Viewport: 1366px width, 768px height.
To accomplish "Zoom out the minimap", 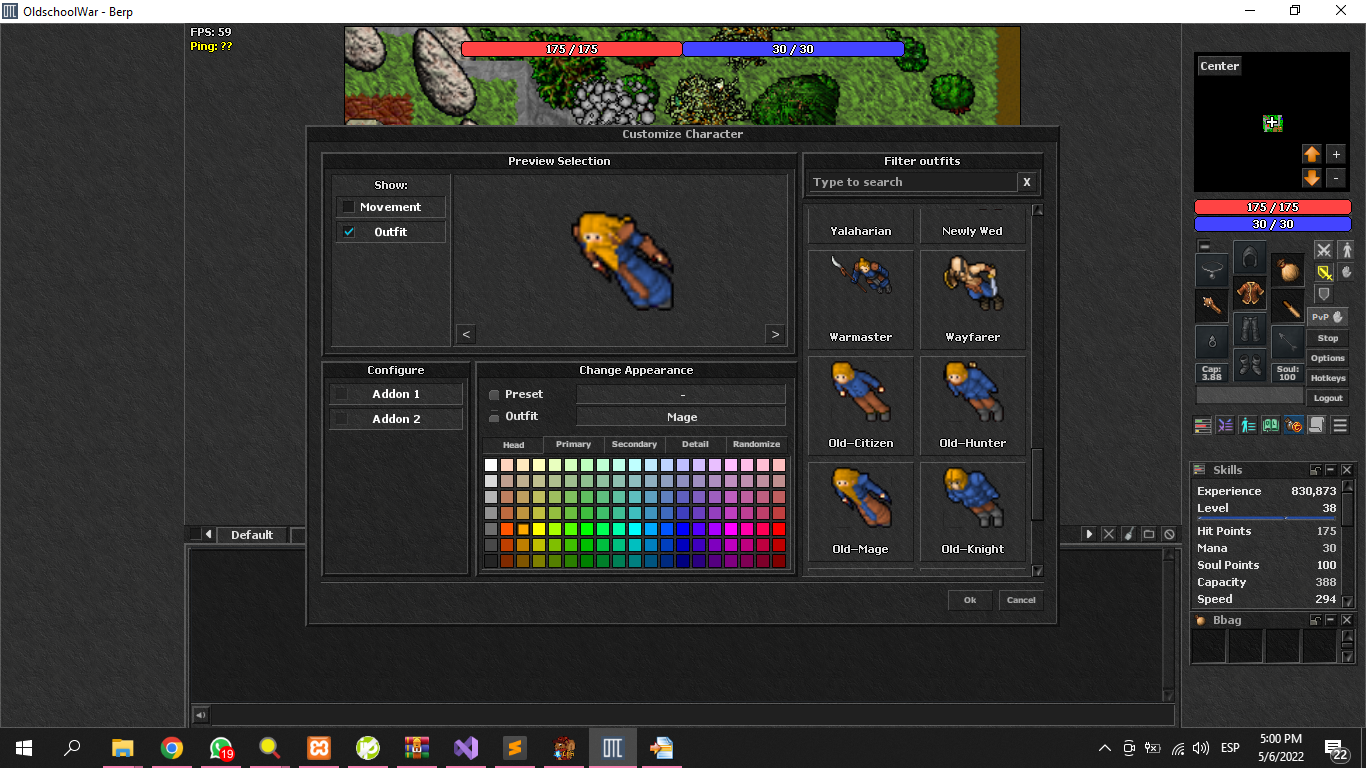I will click(x=1336, y=178).
